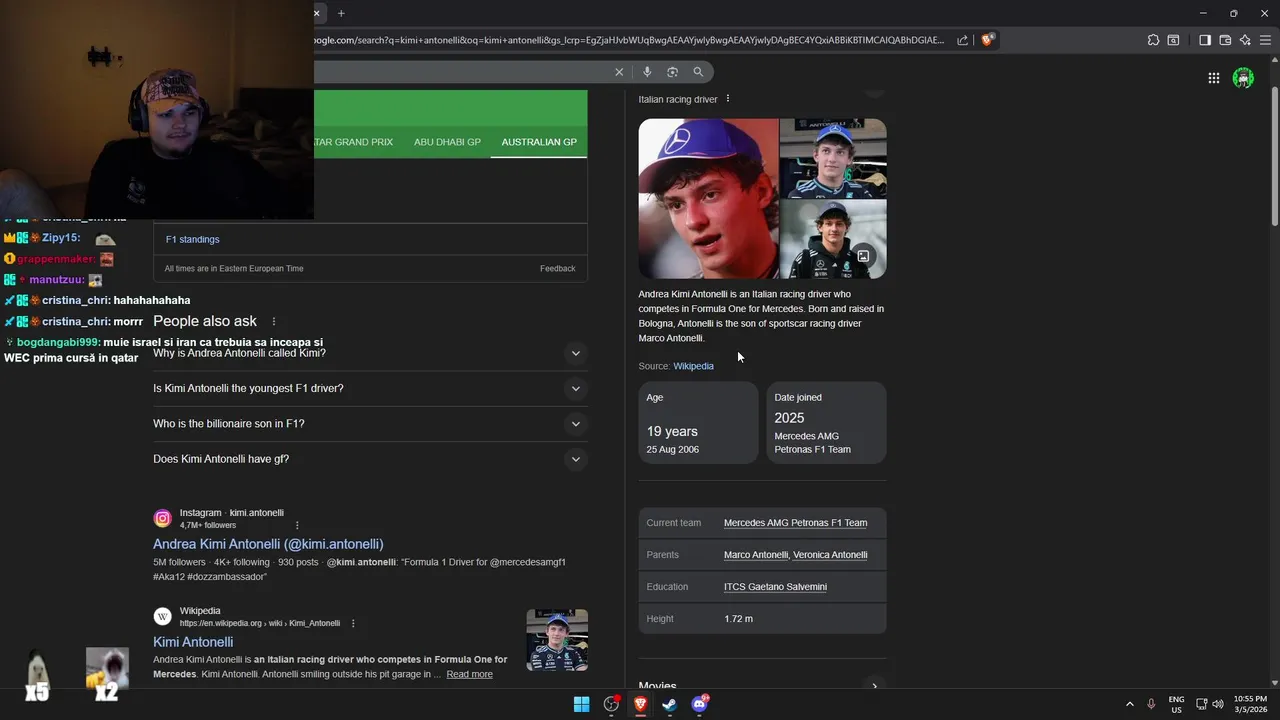1280x720 pixels.
Task: Open the large Antonelli portrait photo
Action: 708,198
